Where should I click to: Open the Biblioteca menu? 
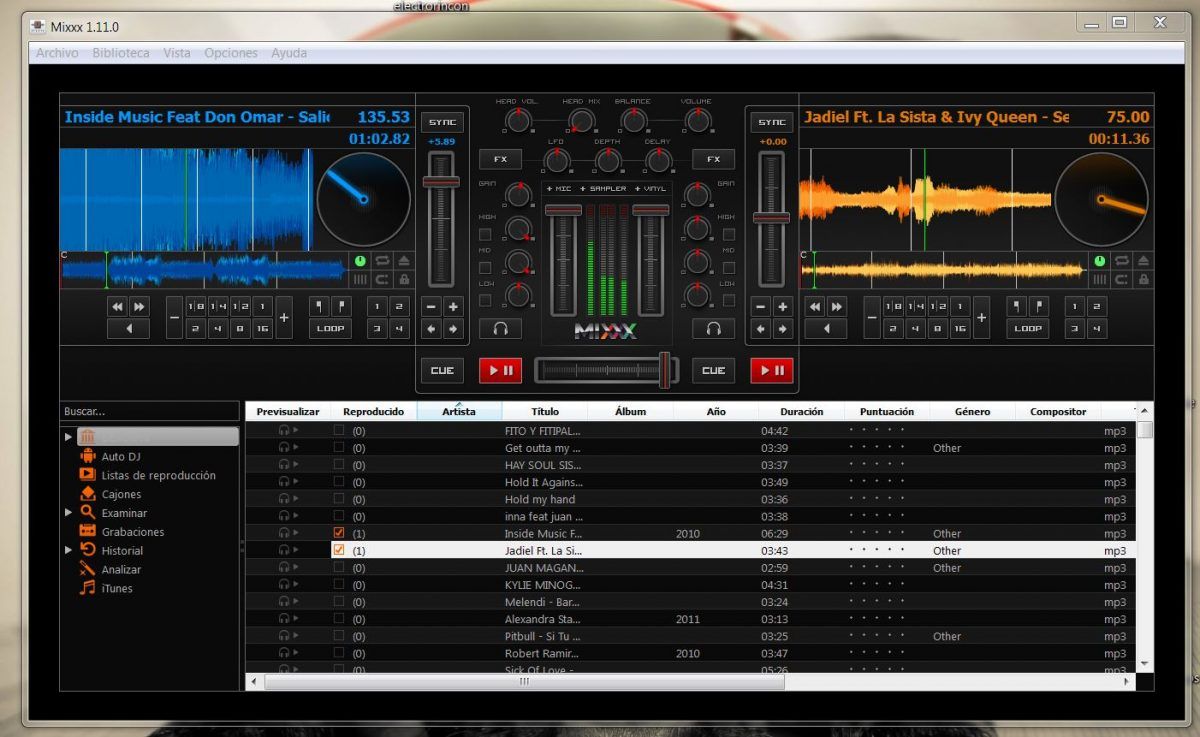tap(121, 53)
